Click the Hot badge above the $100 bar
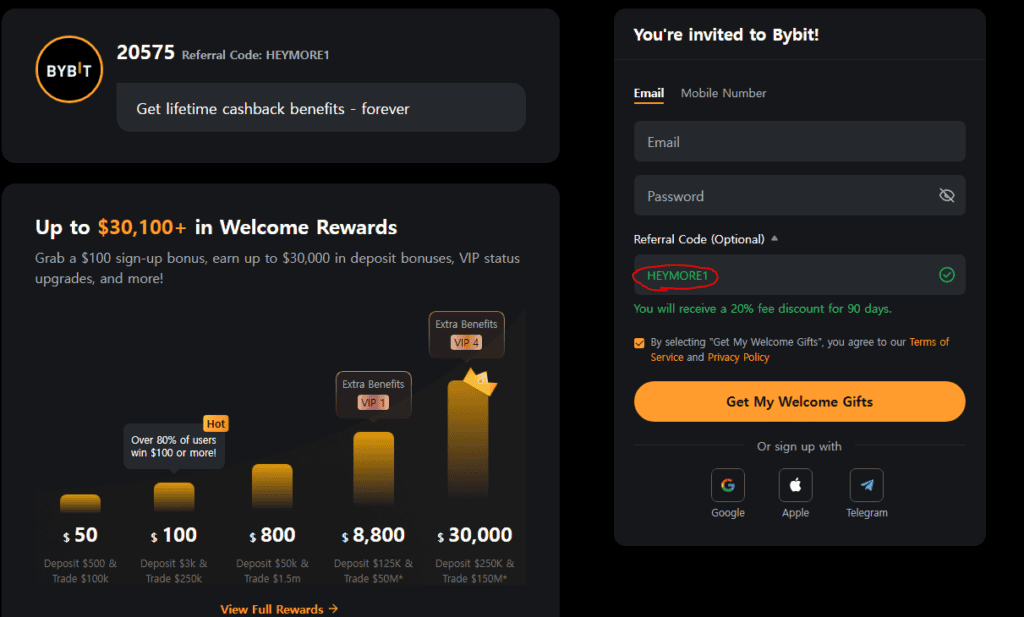The image size is (1024, 617). (x=215, y=423)
